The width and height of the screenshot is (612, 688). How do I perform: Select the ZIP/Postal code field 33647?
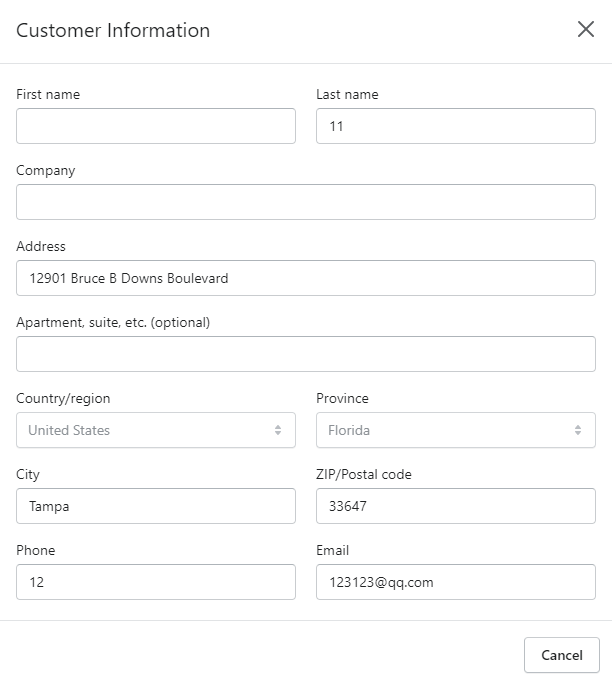456,506
